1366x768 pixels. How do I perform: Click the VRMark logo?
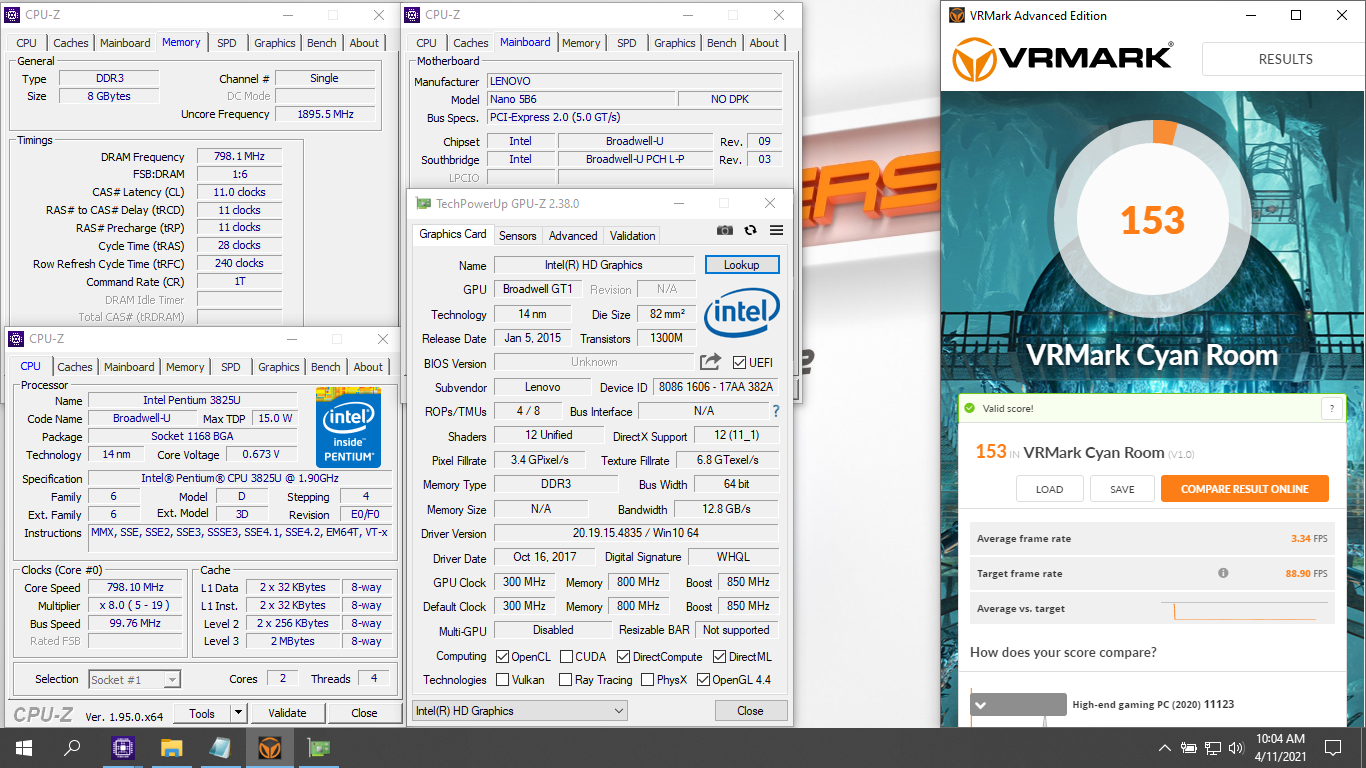(x=1062, y=59)
